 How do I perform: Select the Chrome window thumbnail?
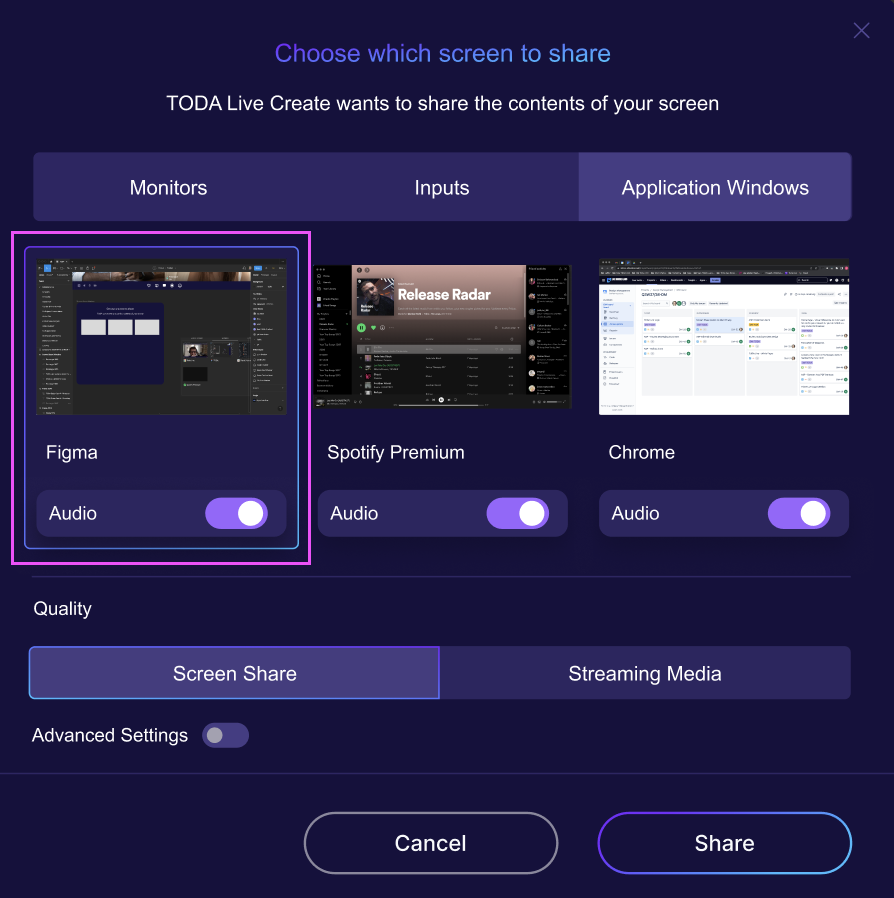coord(724,337)
